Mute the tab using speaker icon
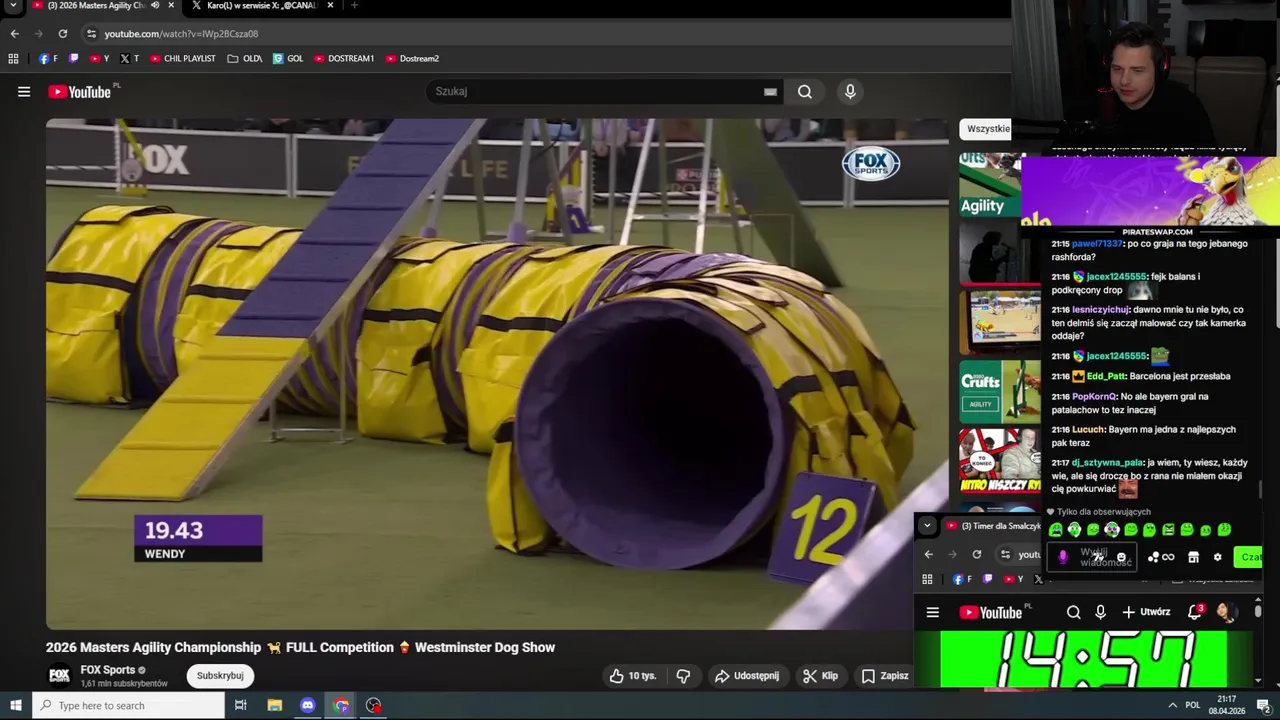The image size is (1280, 720). [155, 6]
